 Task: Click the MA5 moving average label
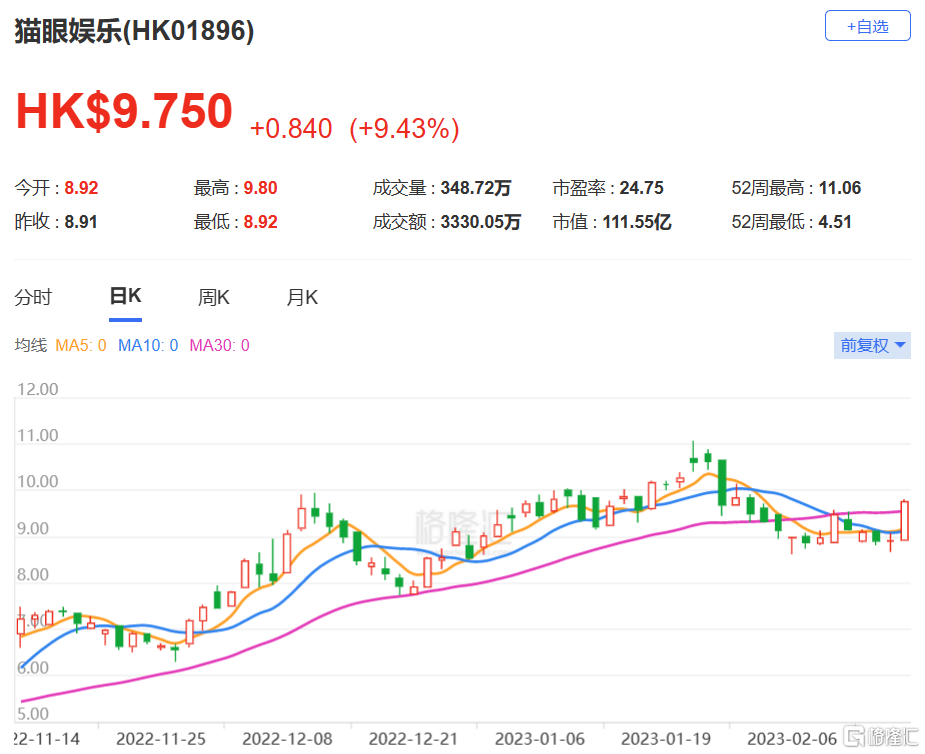[x=81, y=345]
